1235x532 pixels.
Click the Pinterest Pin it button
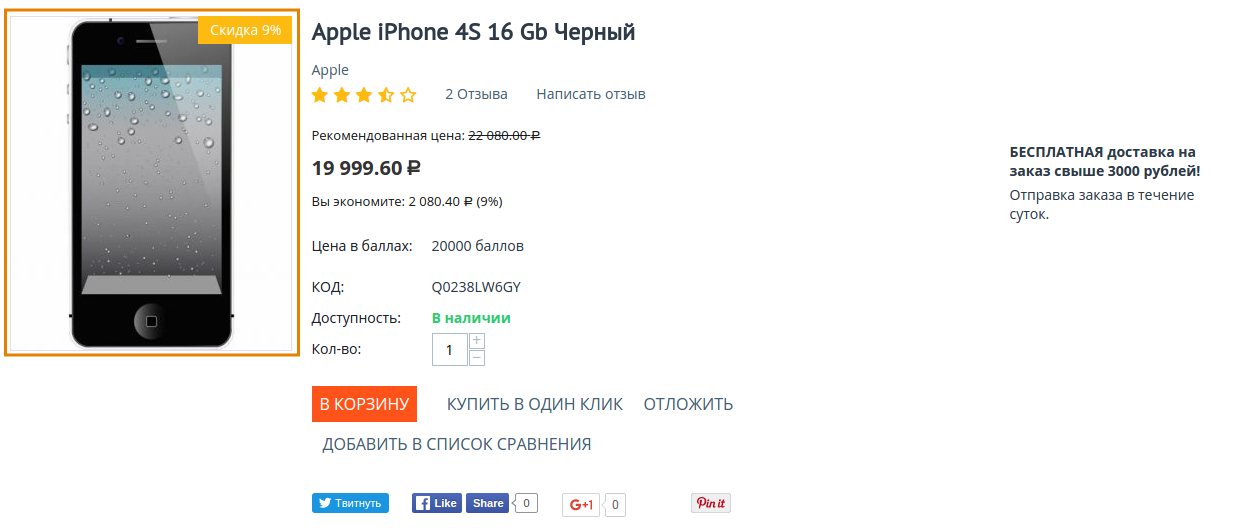(x=710, y=503)
